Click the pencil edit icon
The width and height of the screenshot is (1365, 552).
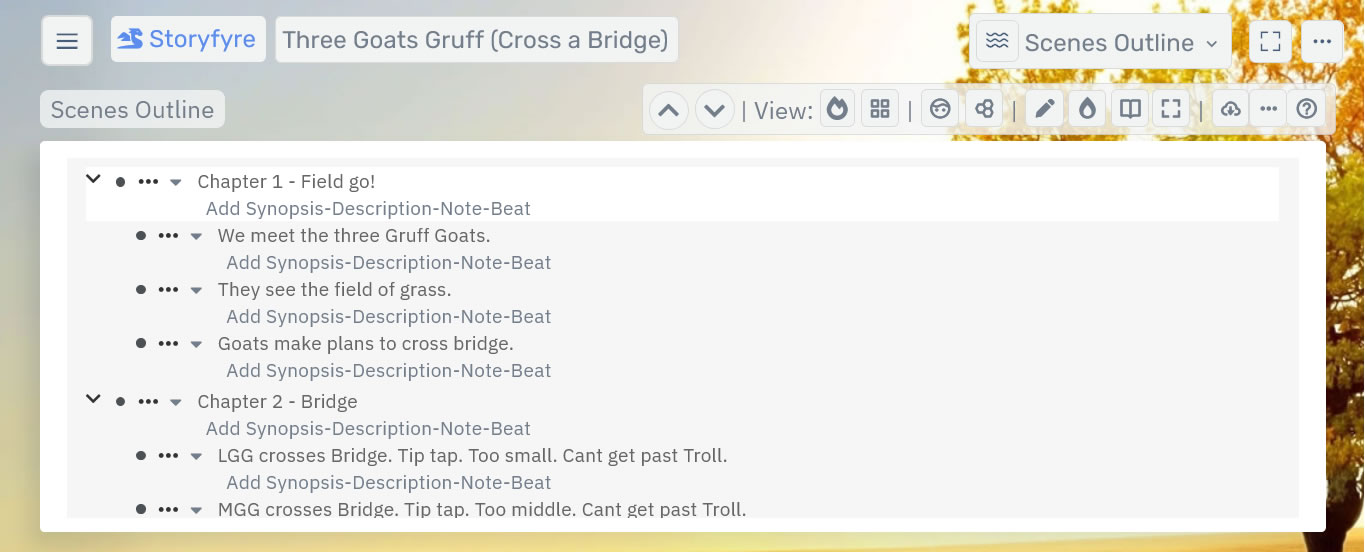pos(1044,109)
